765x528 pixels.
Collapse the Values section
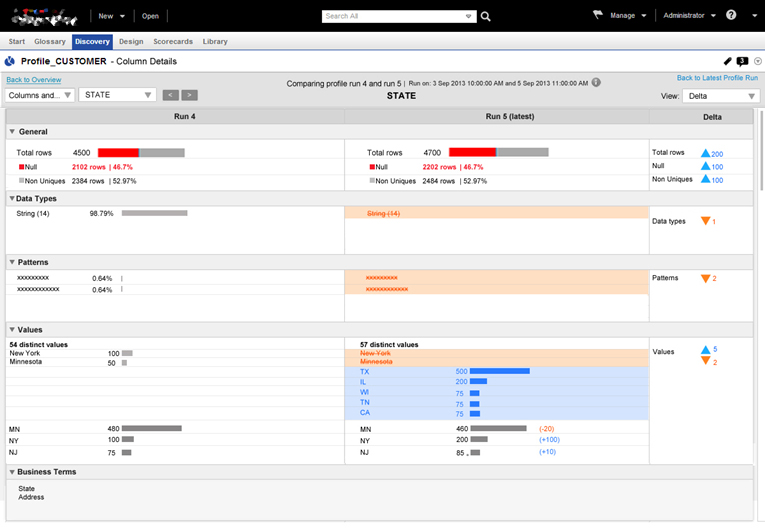pos(12,329)
